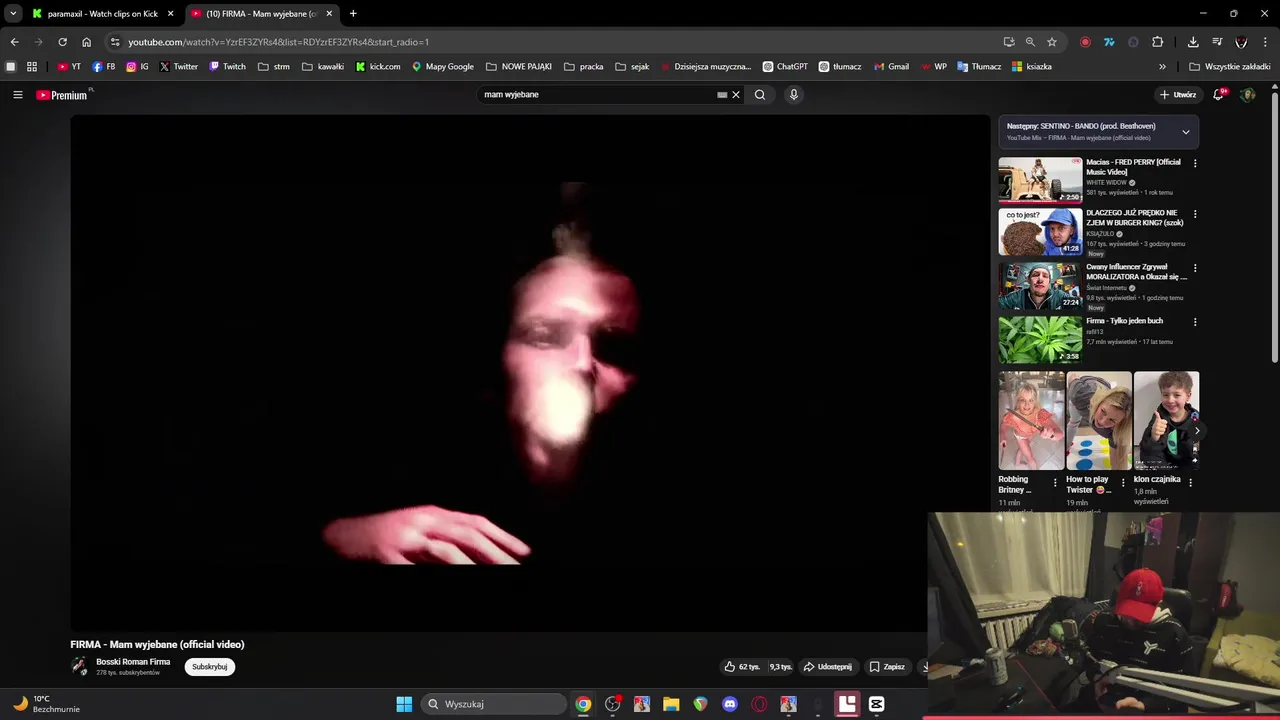This screenshot has width=1280, height=720.
Task: Show hidden bookmarks with the double chevron
Action: [x=1162, y=67]
